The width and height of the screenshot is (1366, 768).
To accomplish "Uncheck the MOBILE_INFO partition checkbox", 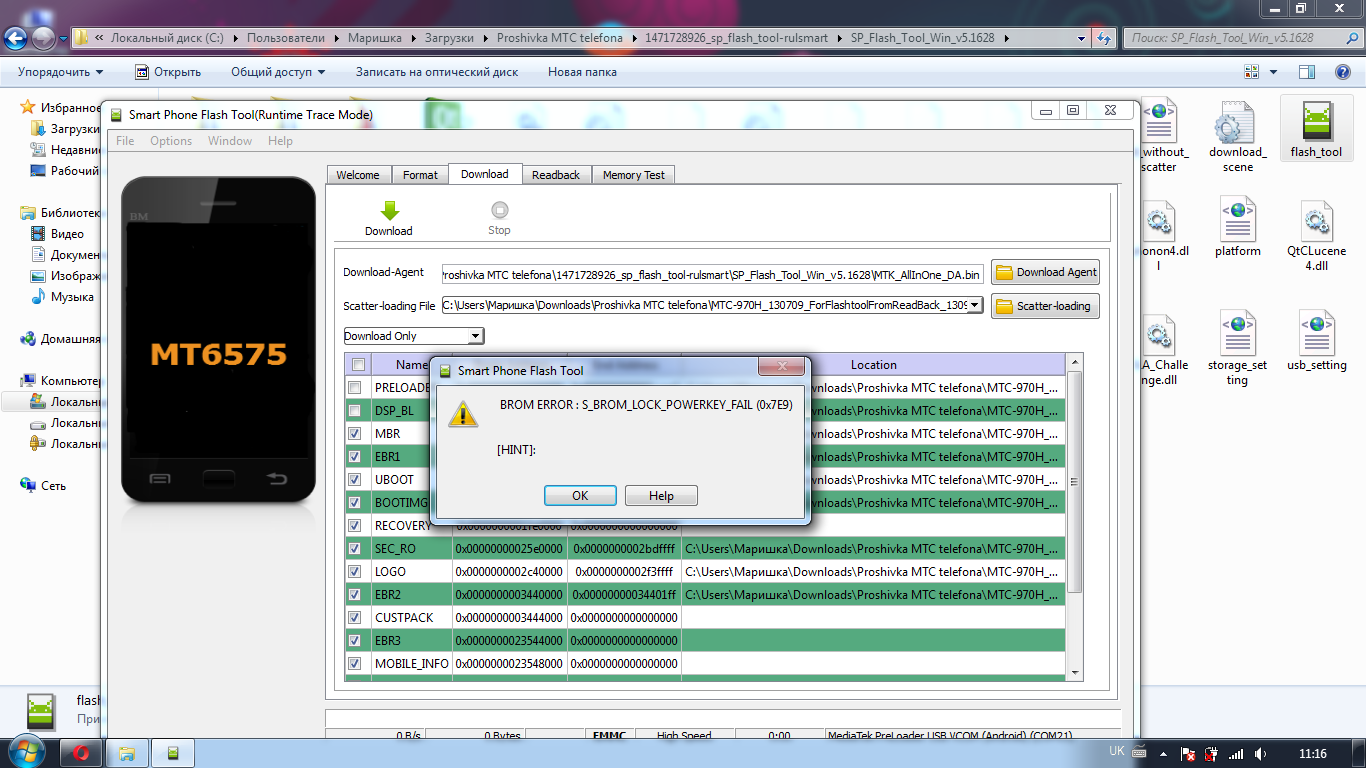I will point(355,663).
